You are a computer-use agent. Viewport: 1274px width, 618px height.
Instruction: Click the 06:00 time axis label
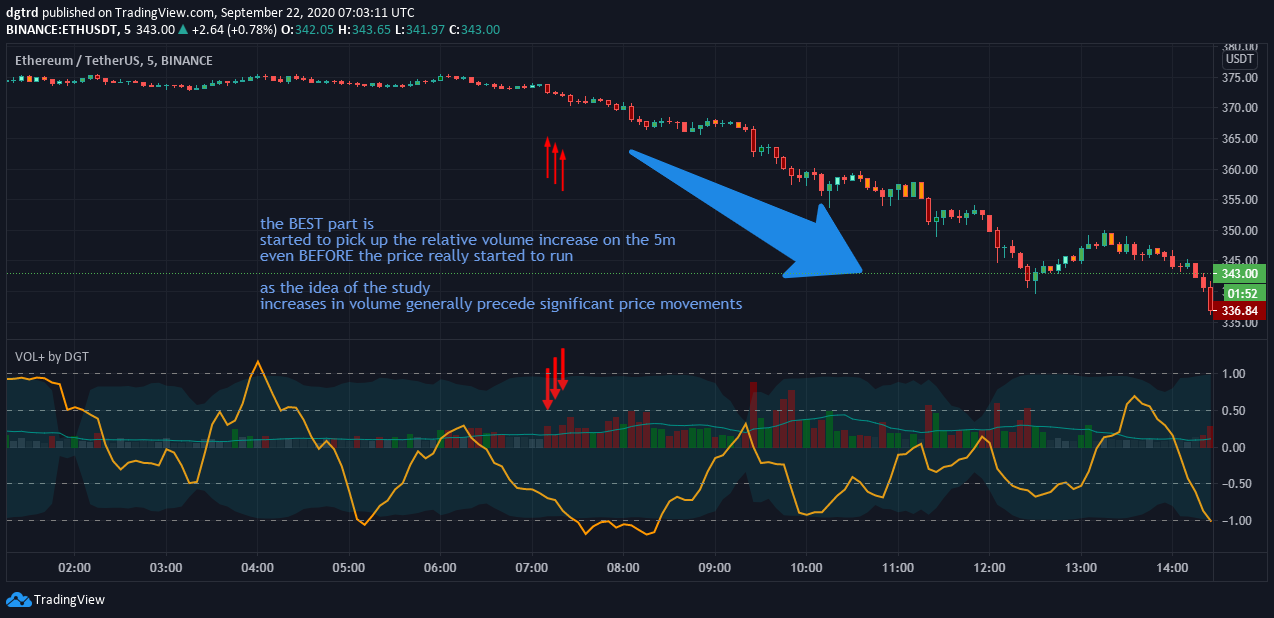point(441,568)
